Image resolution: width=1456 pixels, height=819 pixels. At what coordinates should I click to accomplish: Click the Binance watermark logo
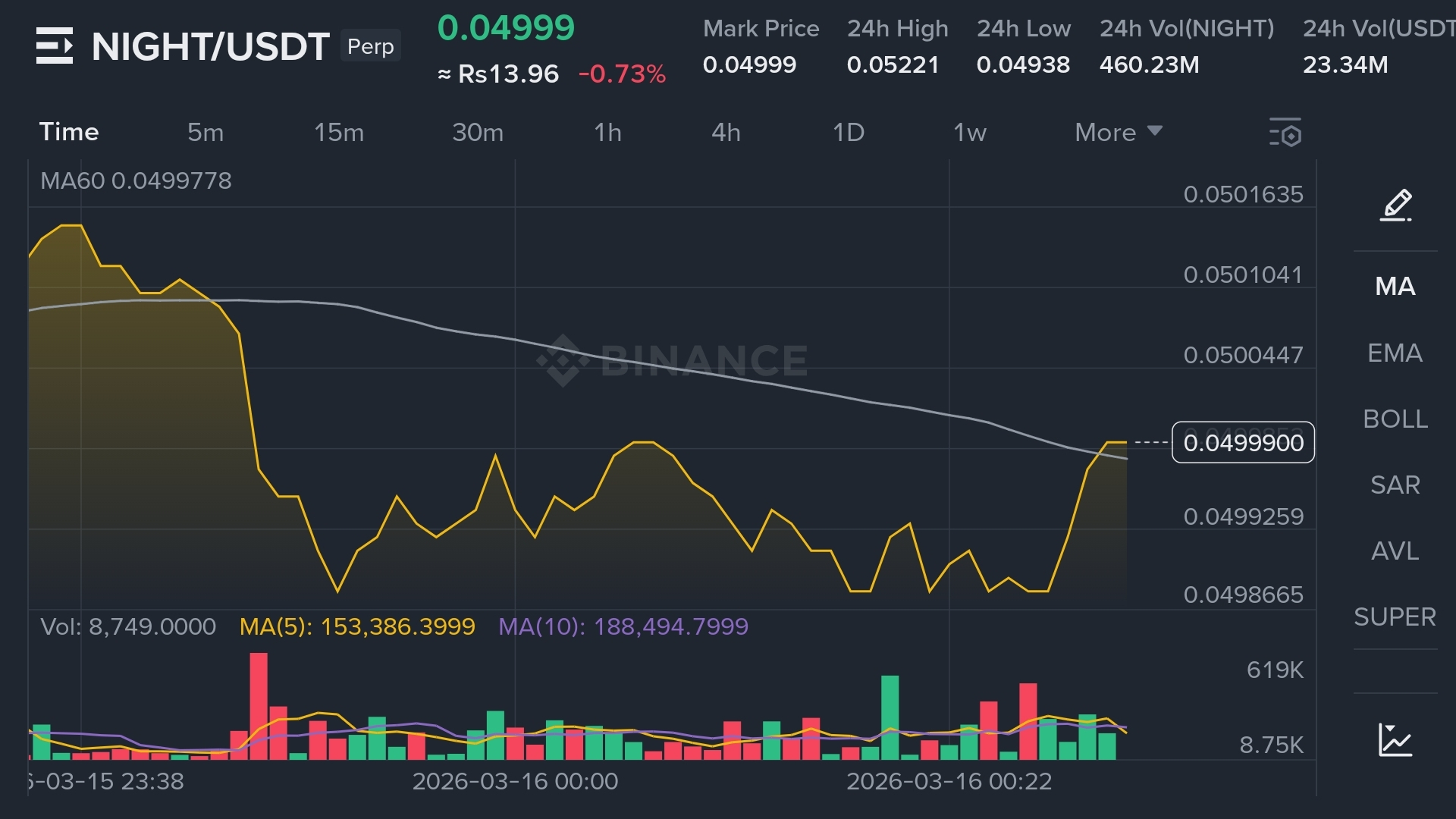(672, 360)
